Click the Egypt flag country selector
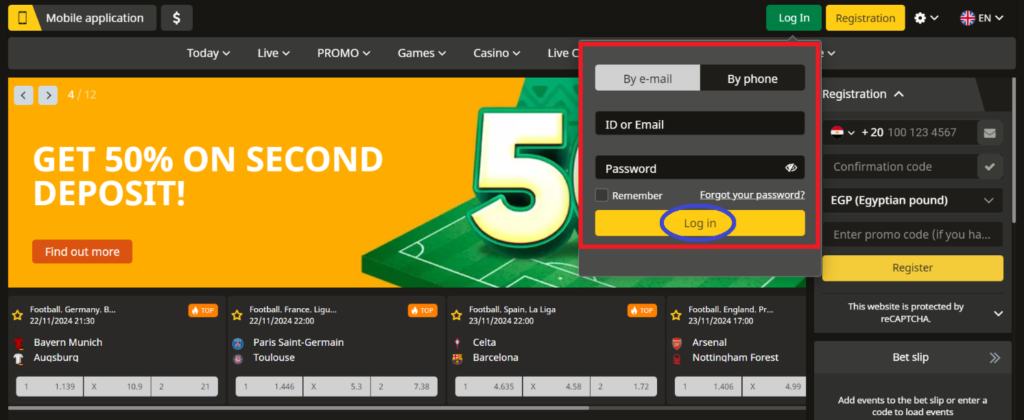1024x420 pixels. pyautogui.click(x=842, y=133)
